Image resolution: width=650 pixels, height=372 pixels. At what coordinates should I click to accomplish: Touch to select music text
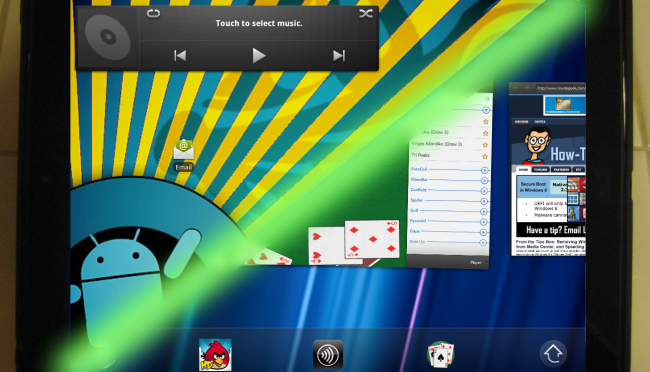(x=259, y=23)
